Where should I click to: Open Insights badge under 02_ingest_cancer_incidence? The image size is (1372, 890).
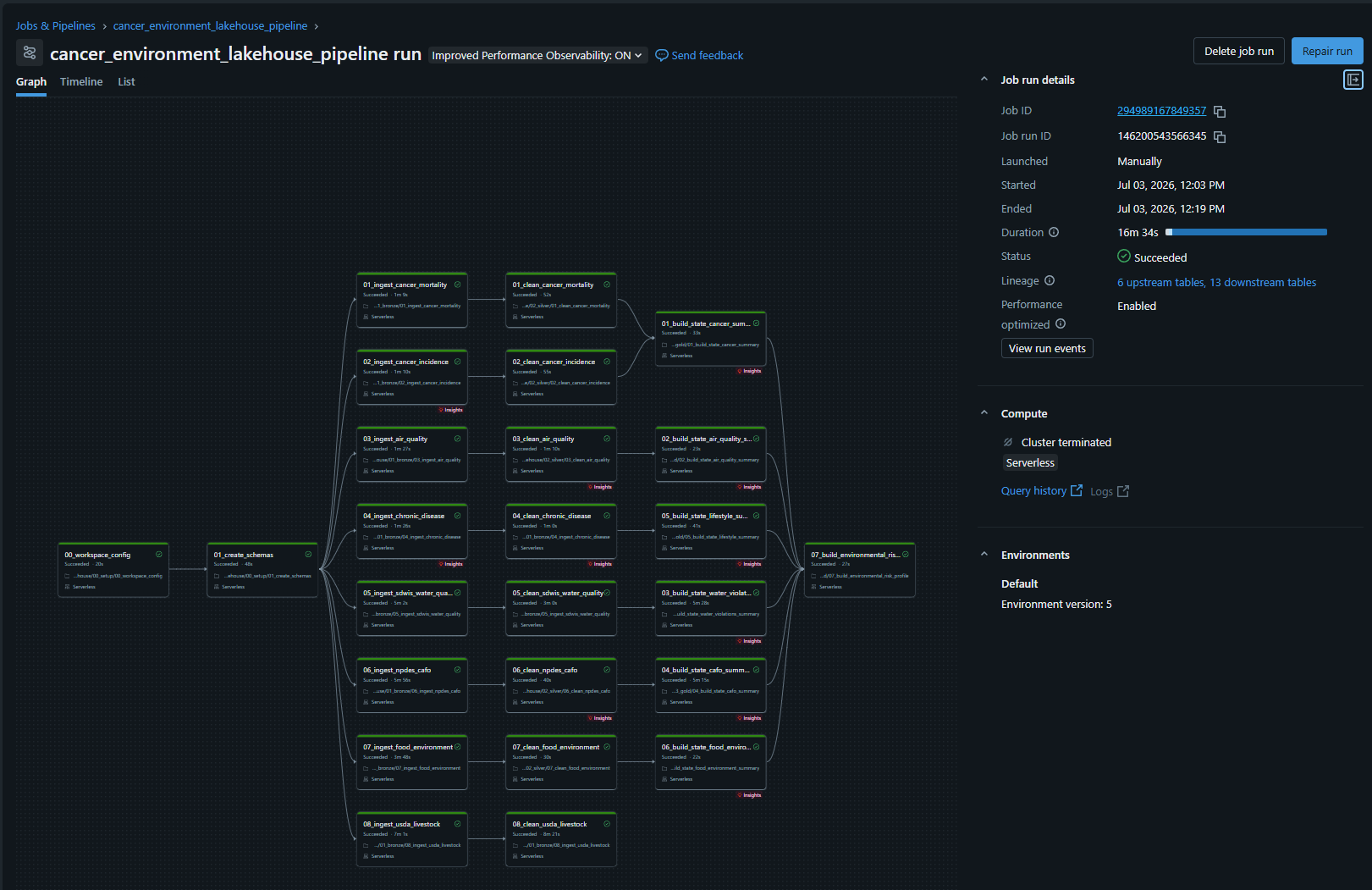point(451,410)
